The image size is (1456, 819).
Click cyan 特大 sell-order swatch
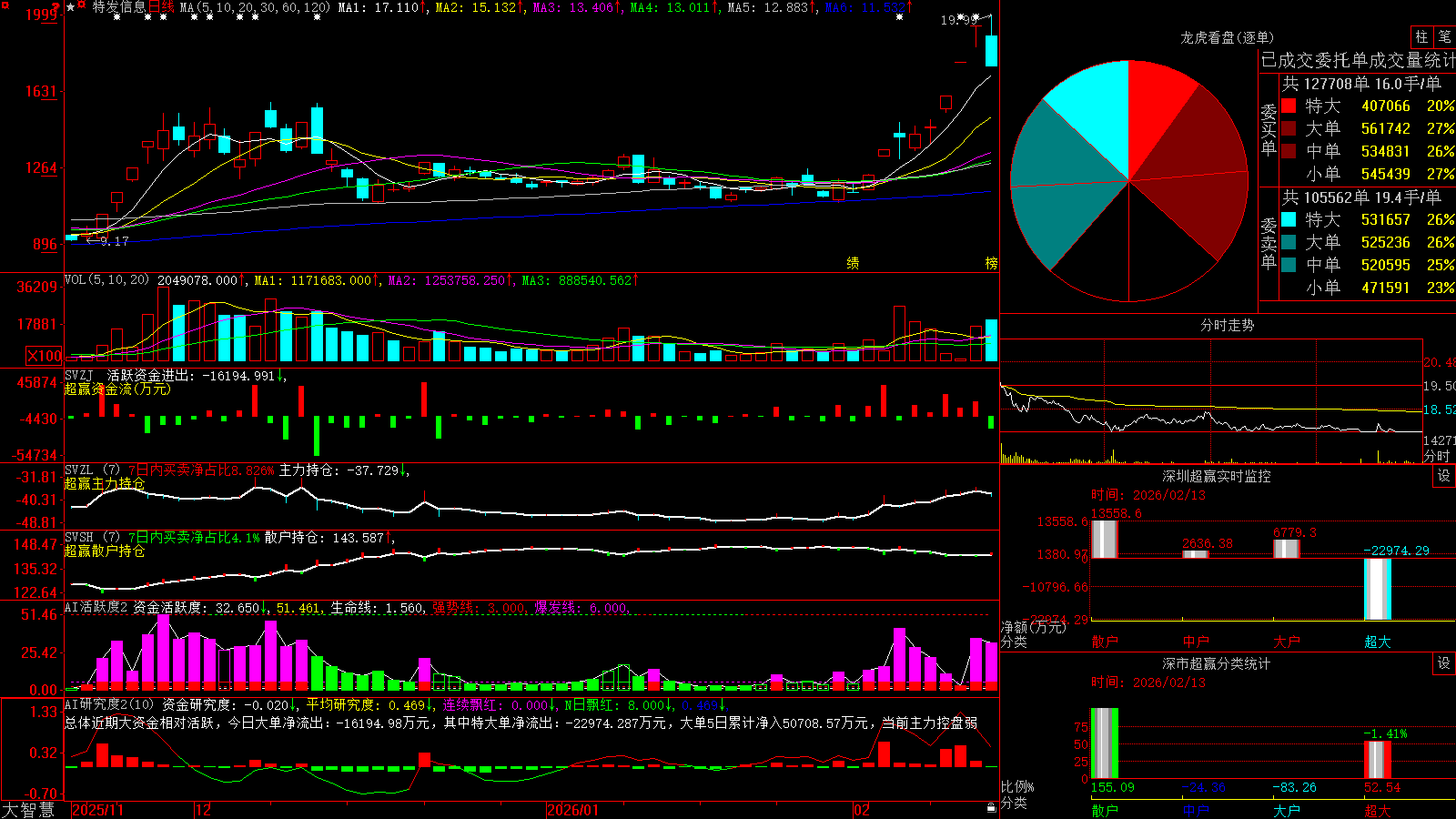(x=1289, y=219)
